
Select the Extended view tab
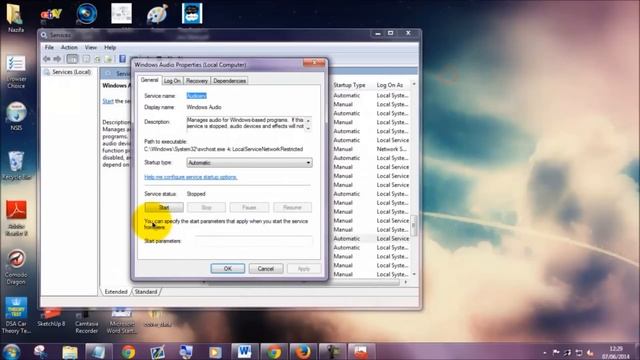(116, 292)
